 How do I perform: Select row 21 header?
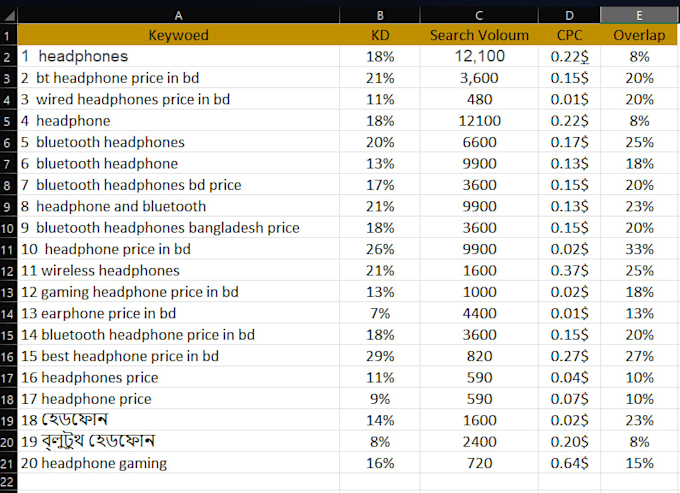(x=7, y=463)
